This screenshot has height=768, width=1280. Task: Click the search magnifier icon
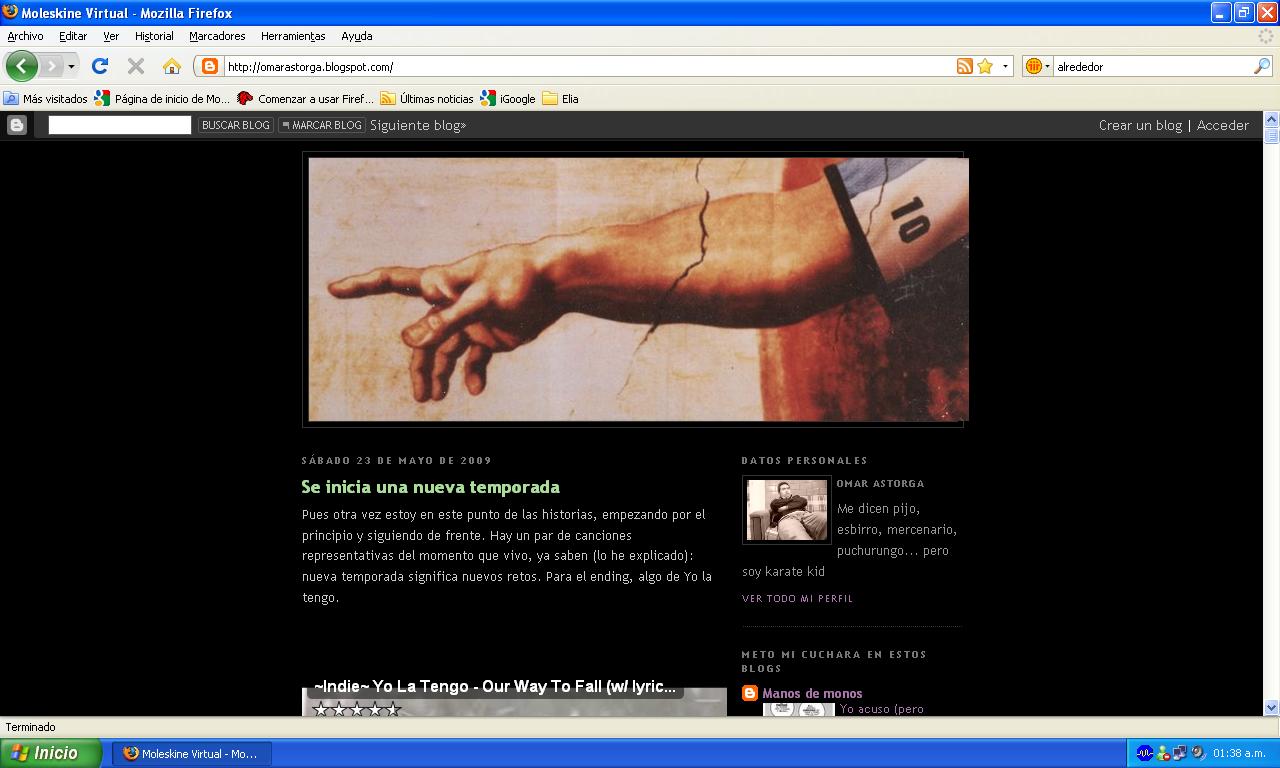[x=1262, y=66]
